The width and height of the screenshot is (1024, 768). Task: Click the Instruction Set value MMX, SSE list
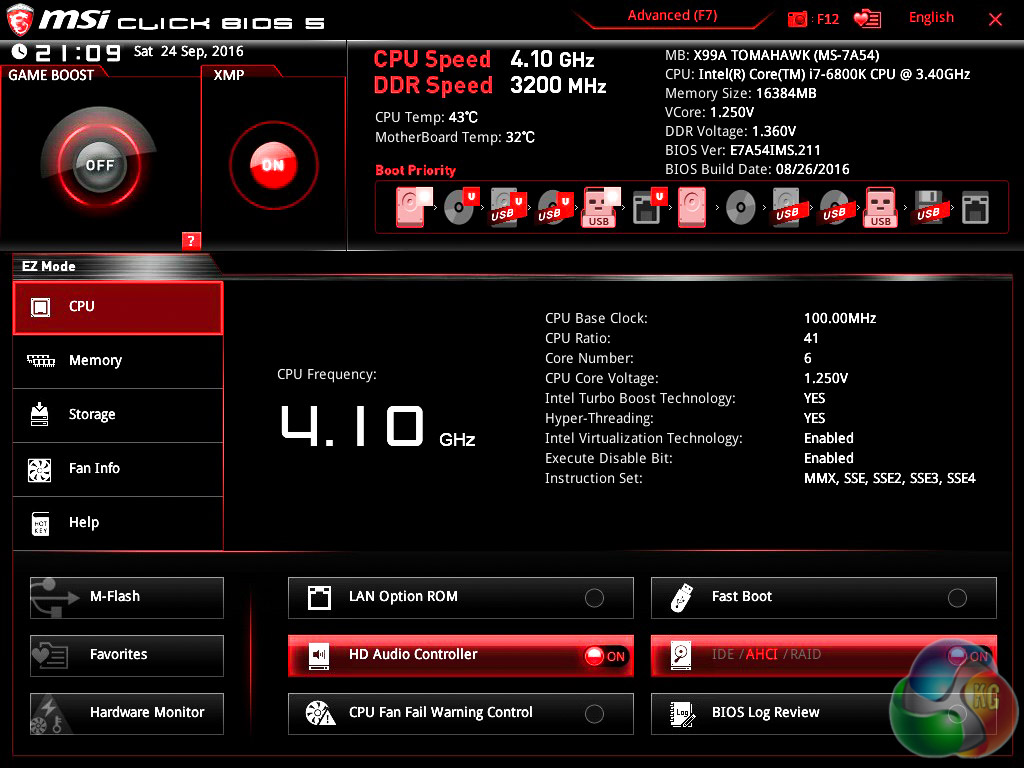(x=889, y=479)
